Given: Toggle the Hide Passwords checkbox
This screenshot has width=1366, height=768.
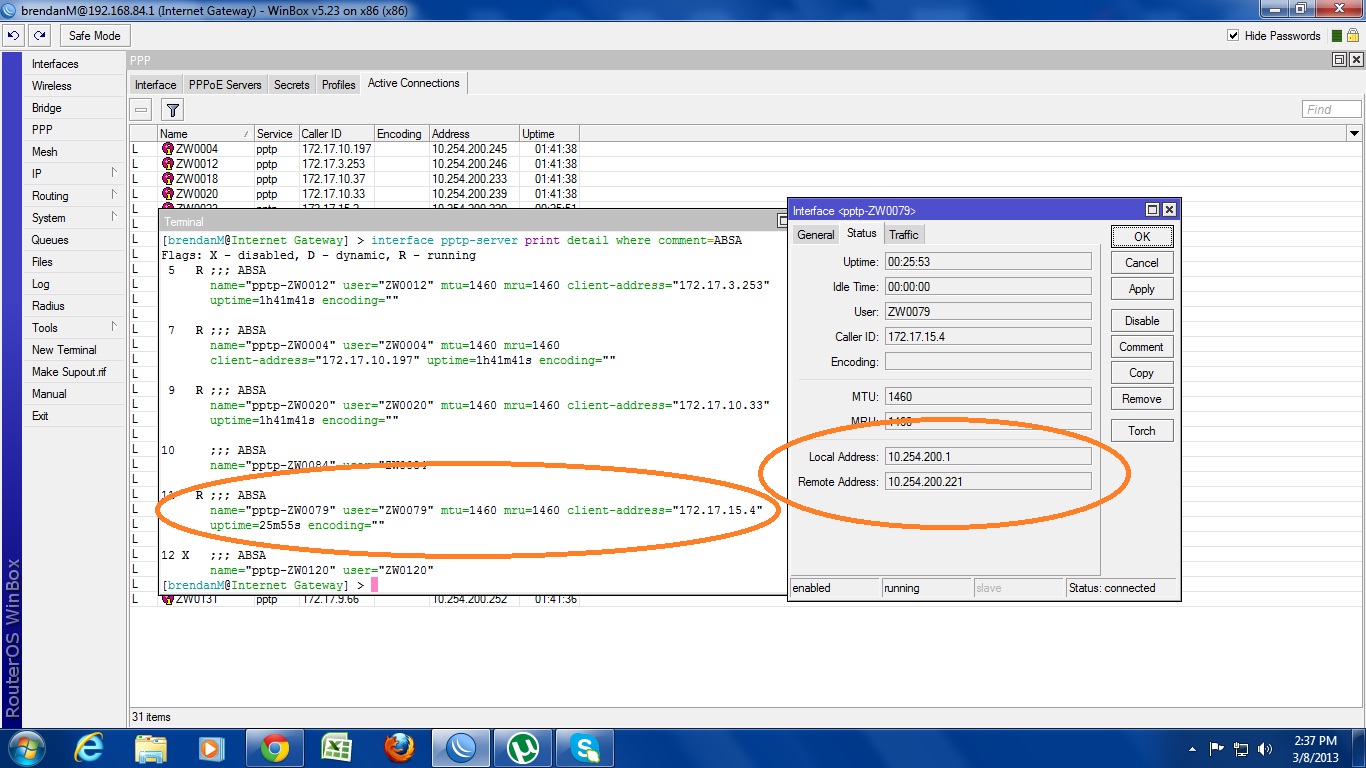Looking at the screenshot, I should click(1233, 36).
